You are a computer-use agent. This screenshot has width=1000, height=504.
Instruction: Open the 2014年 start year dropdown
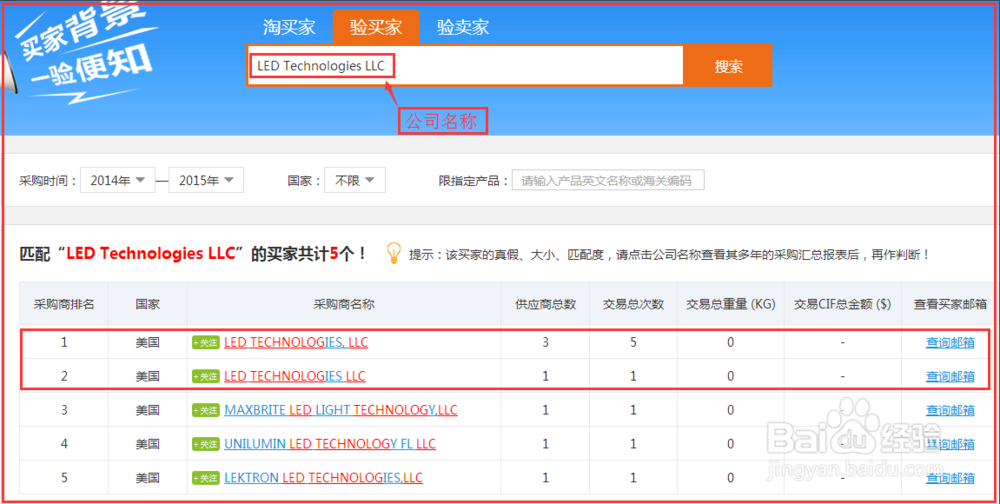(118, 181)
